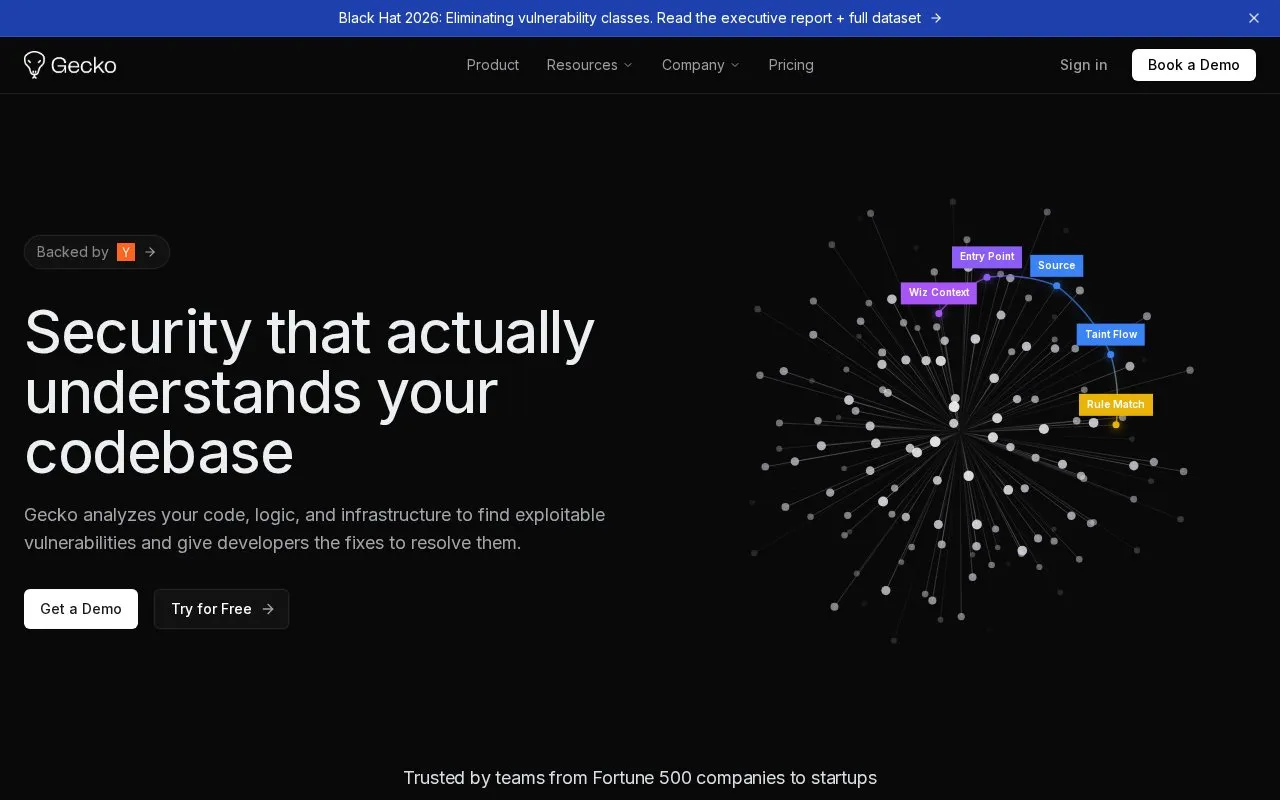1280x800 pixels.
Task: Click the Y Combinator logo badge
Action: pos(126,252)
